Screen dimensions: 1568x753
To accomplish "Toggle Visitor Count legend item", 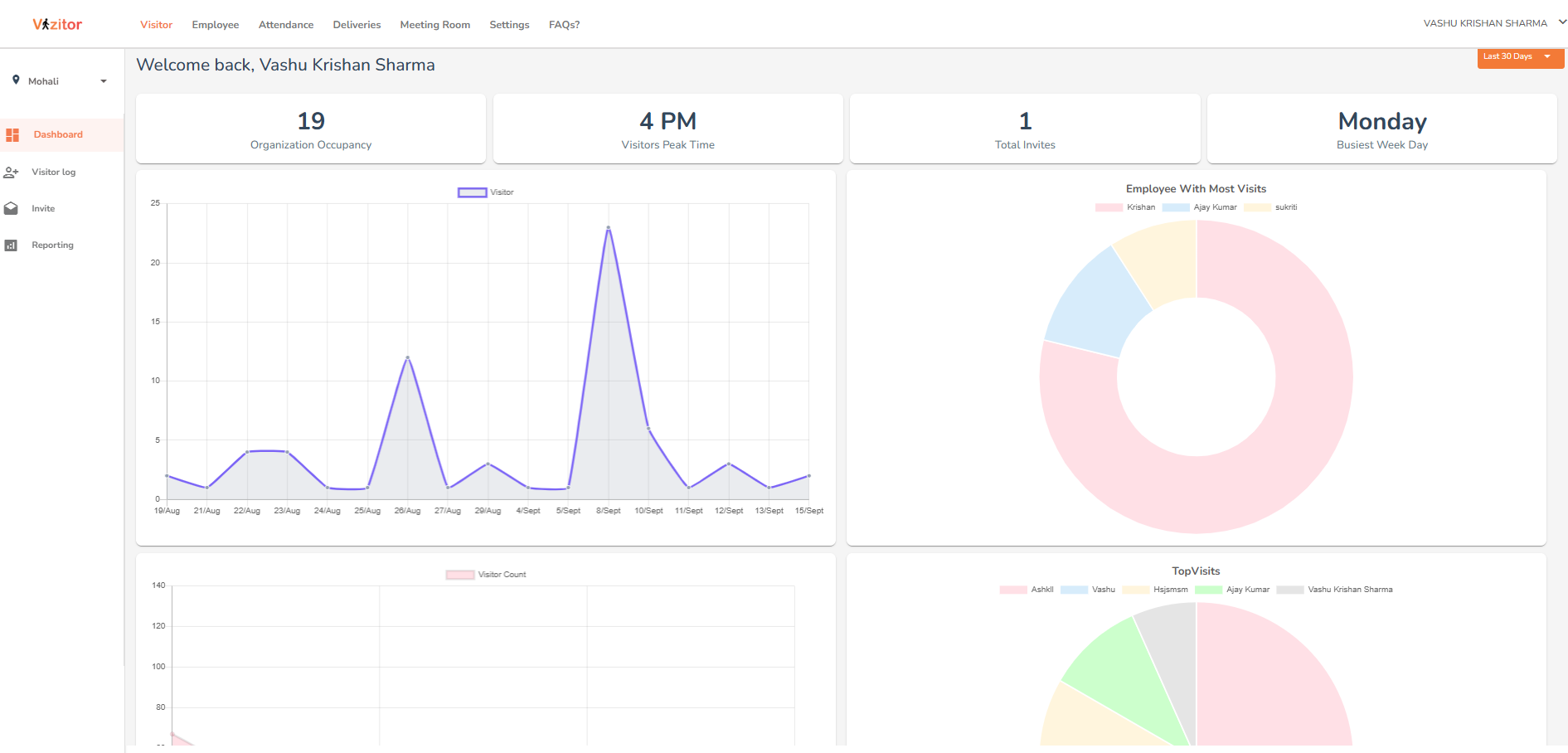I will (x=486, y=575).
